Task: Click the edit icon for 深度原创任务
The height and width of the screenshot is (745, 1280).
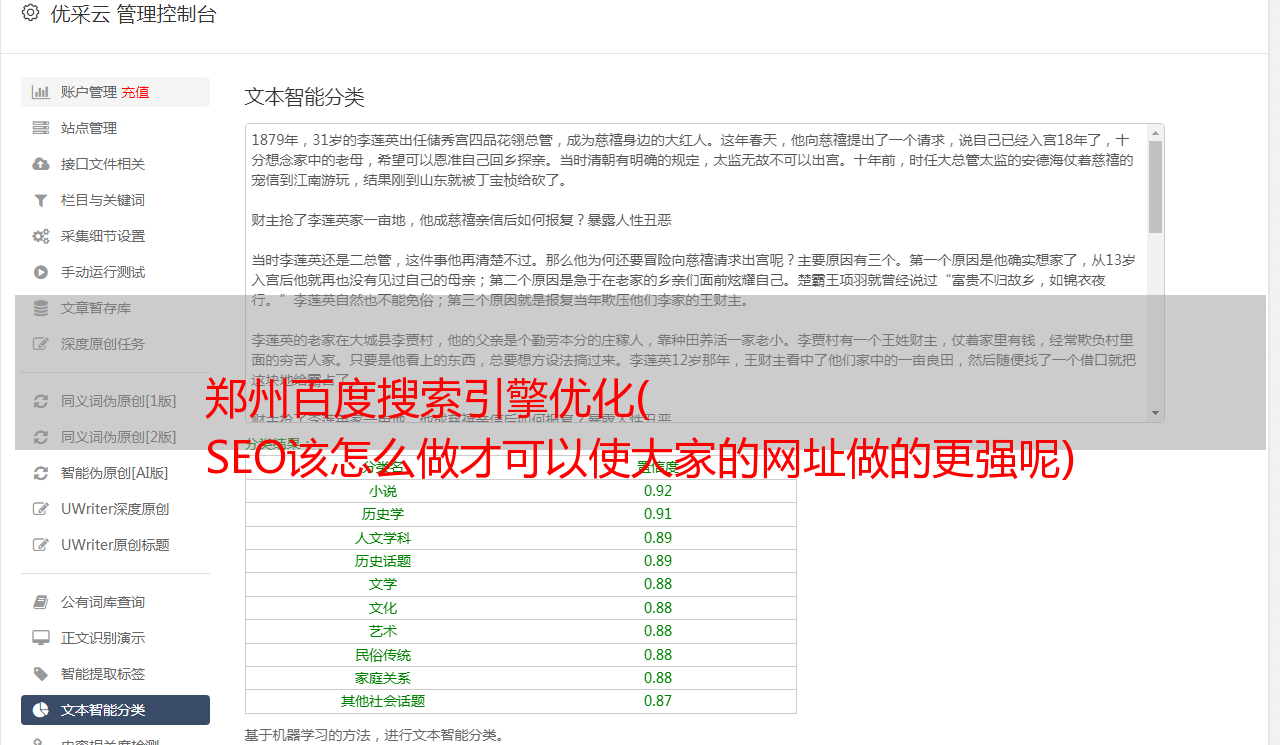Action: tap(41, 344)
